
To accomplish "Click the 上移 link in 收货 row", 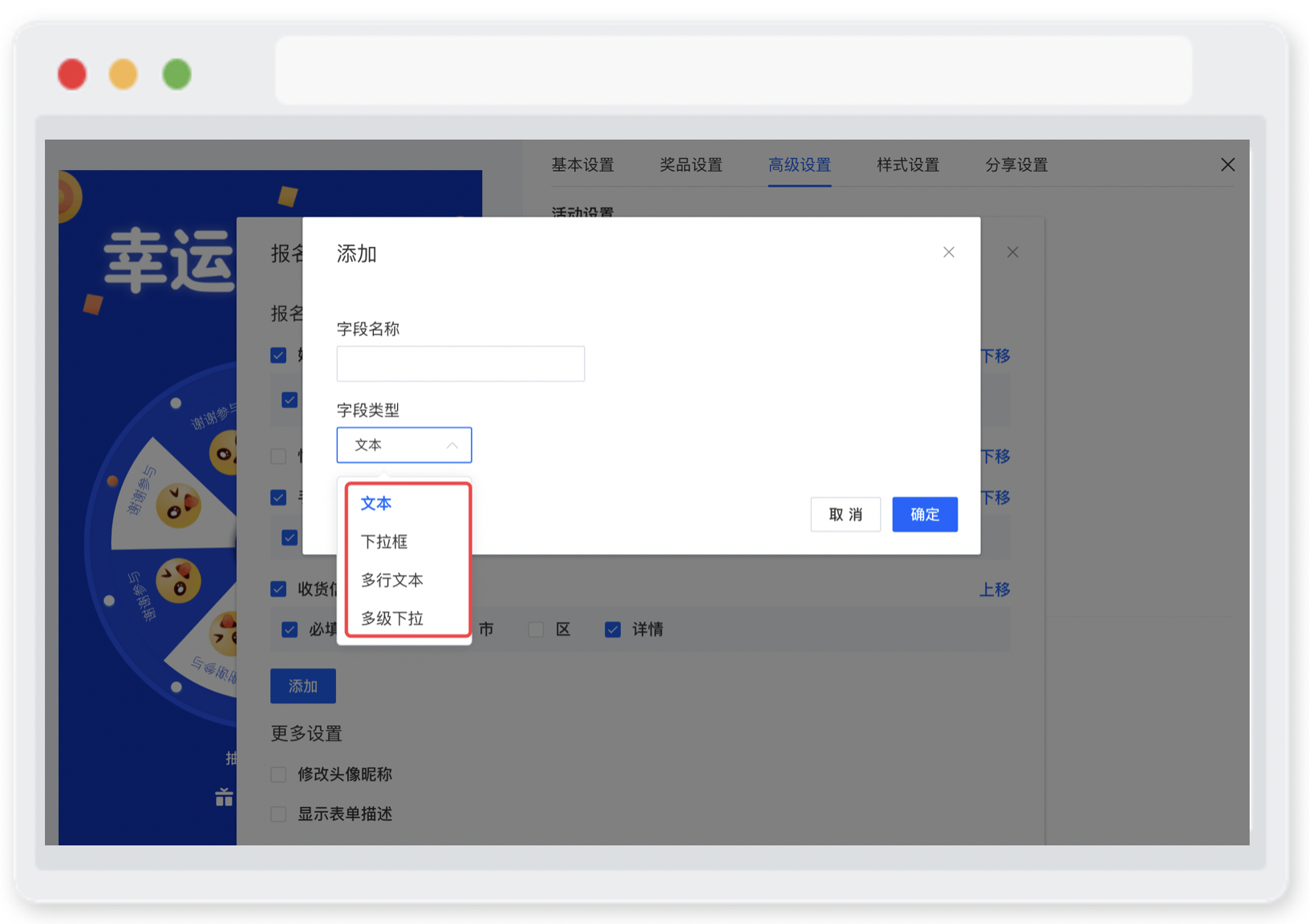I will (x=995, y=590).
